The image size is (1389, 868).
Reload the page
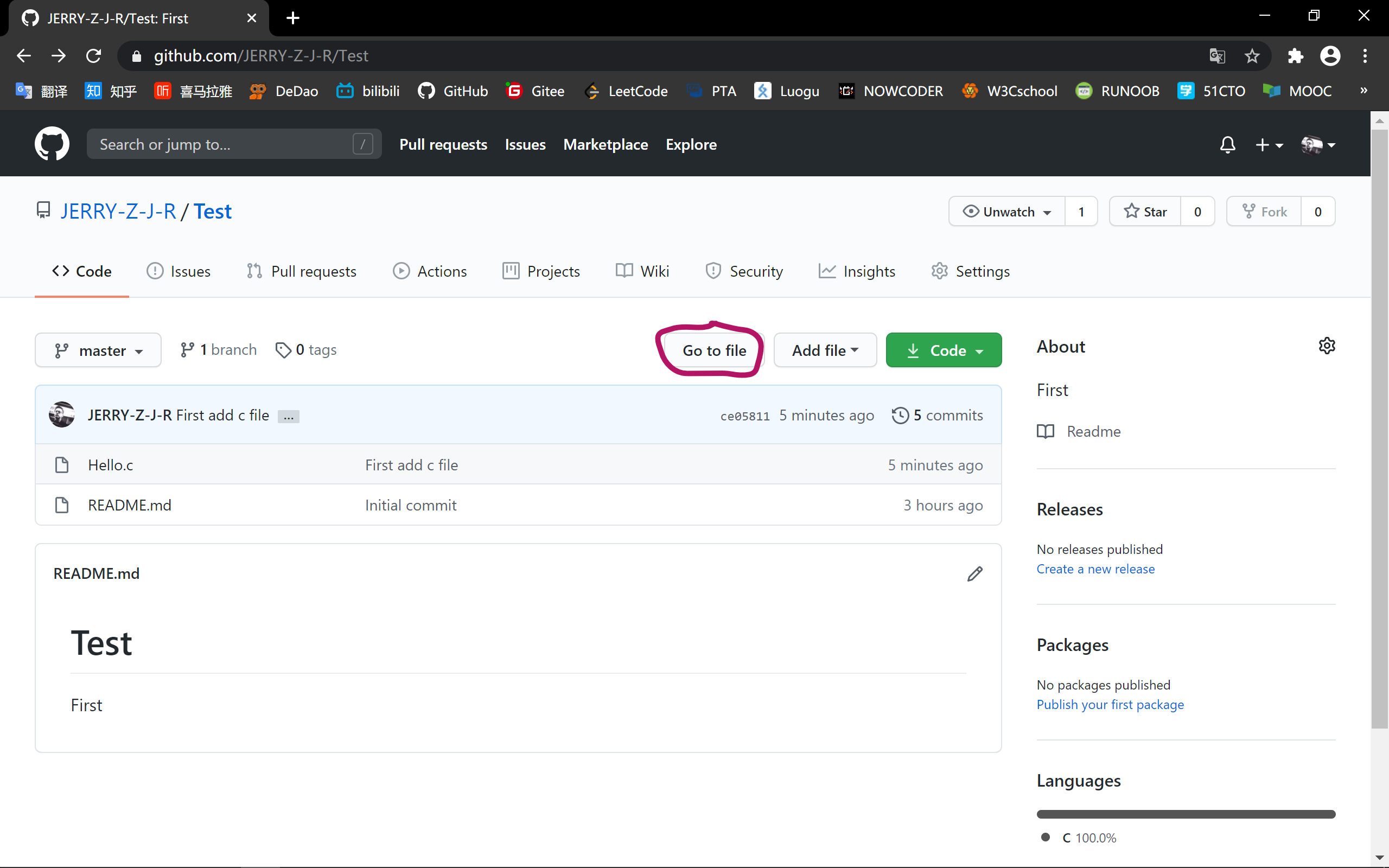[93, 56]
